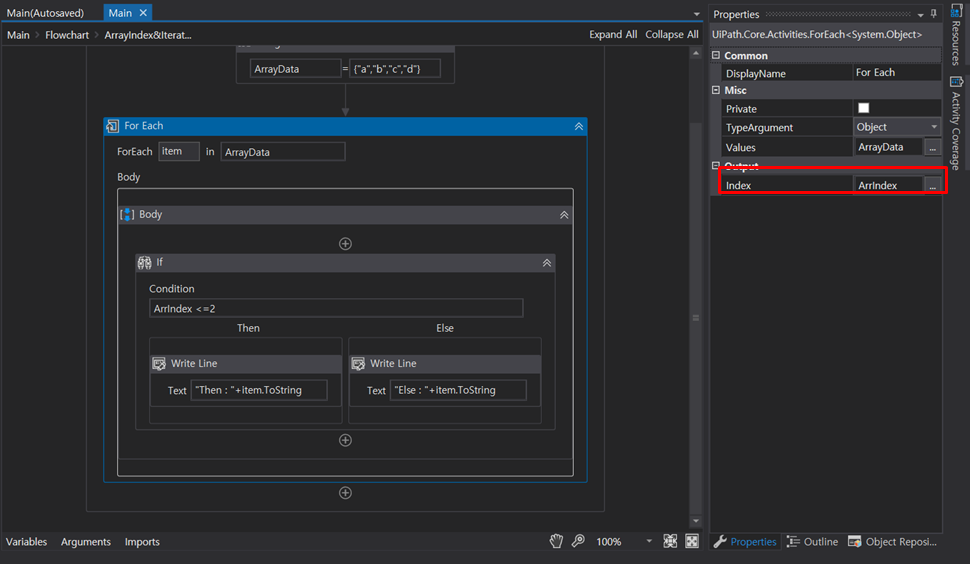Image resolution: width=970 pixels, height=564 pixels.
Task: Open the TypeArgument Object dropdown
Action: pyautogui.click(x=934, y=127)
